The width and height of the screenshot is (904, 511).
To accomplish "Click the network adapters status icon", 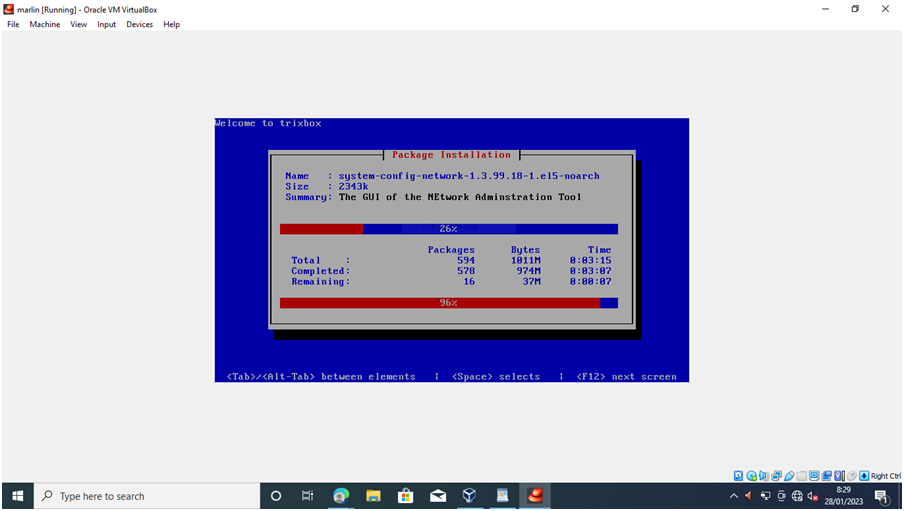I will pyautogui.click(x=777, y=476).
